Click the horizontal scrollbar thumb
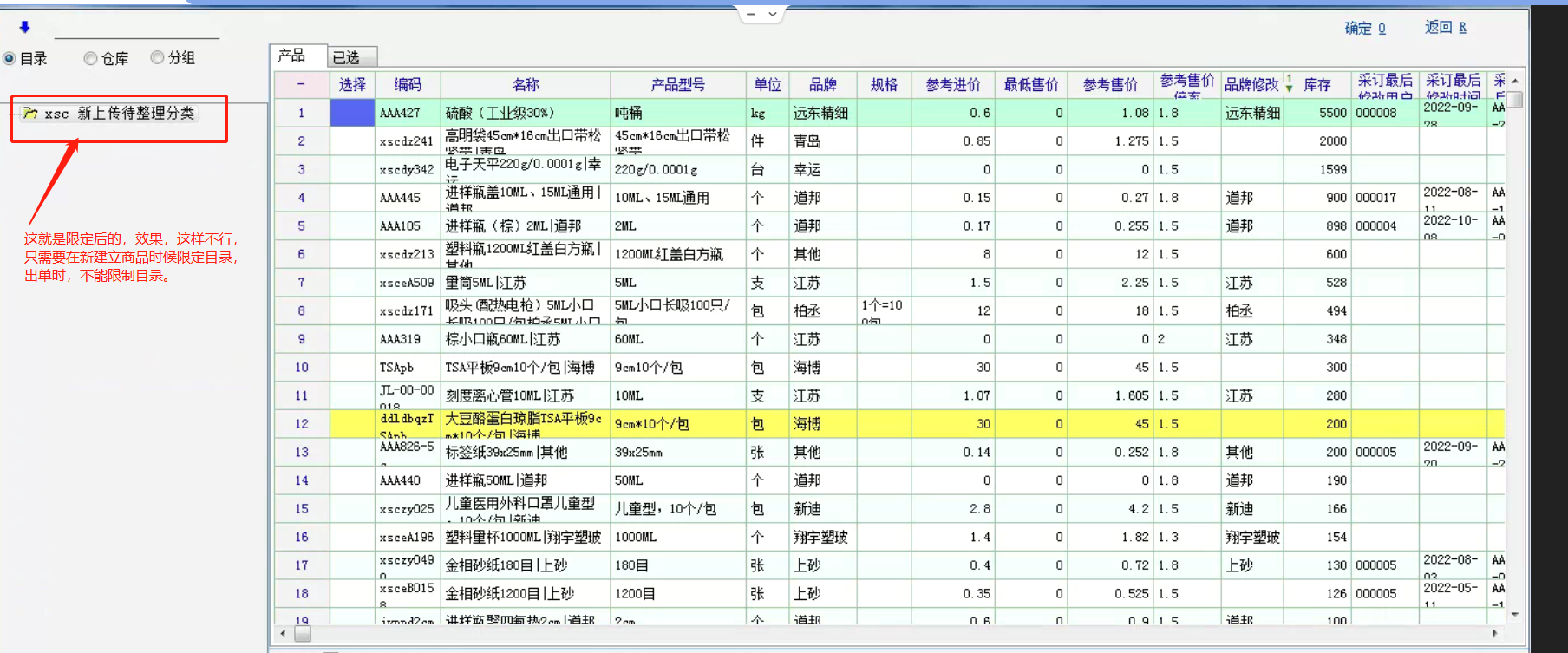 [303, 633]
